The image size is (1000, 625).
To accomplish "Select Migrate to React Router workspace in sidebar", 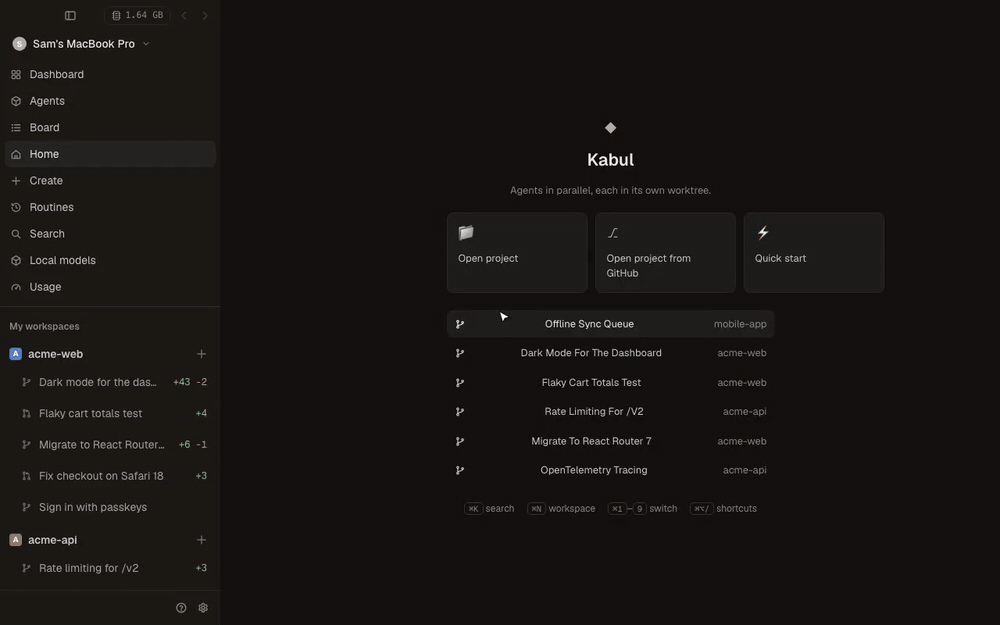I will [112, 445].
